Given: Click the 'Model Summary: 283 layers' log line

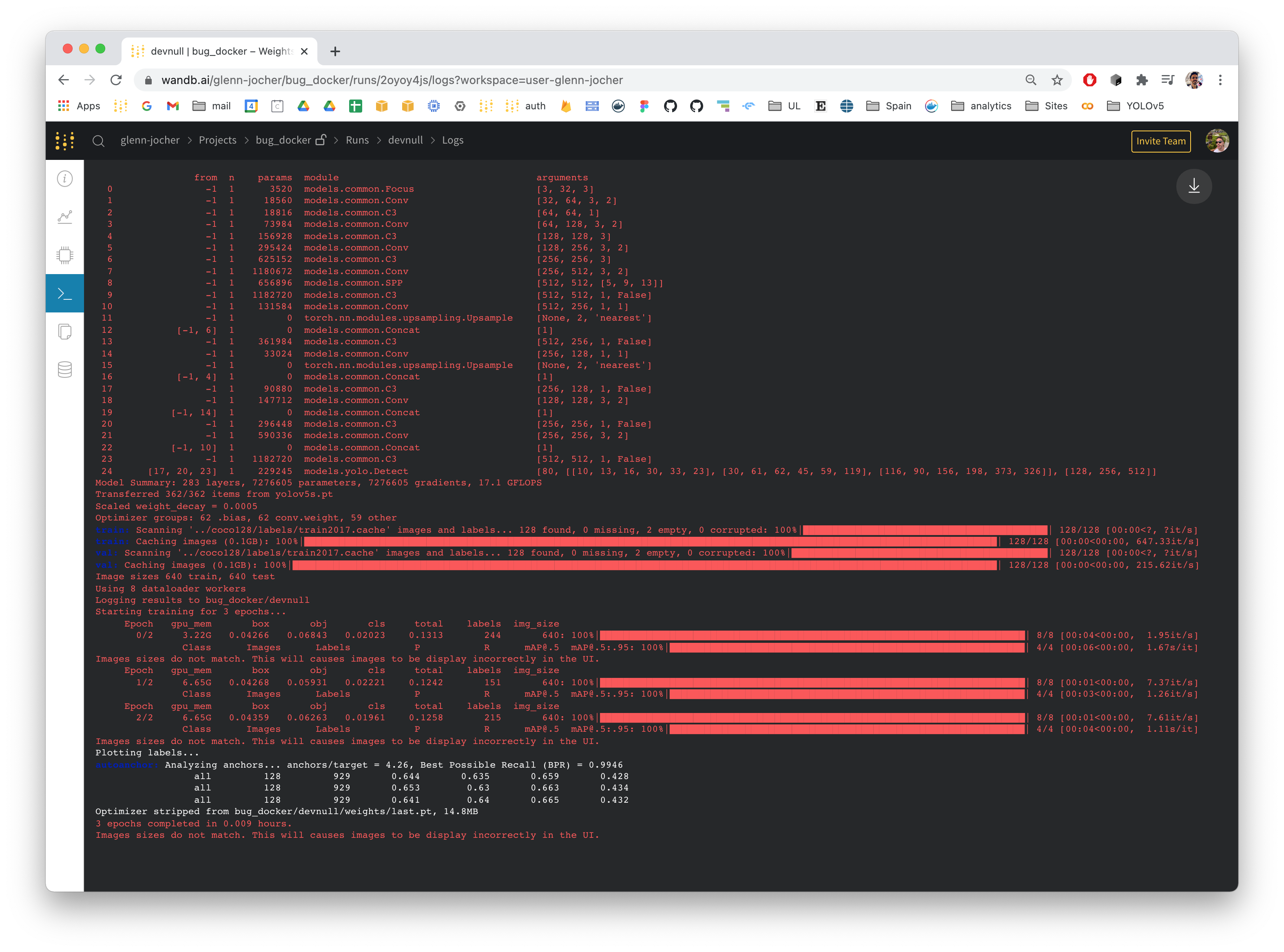Looking at the screenshot, I should (x=318, y=483).
